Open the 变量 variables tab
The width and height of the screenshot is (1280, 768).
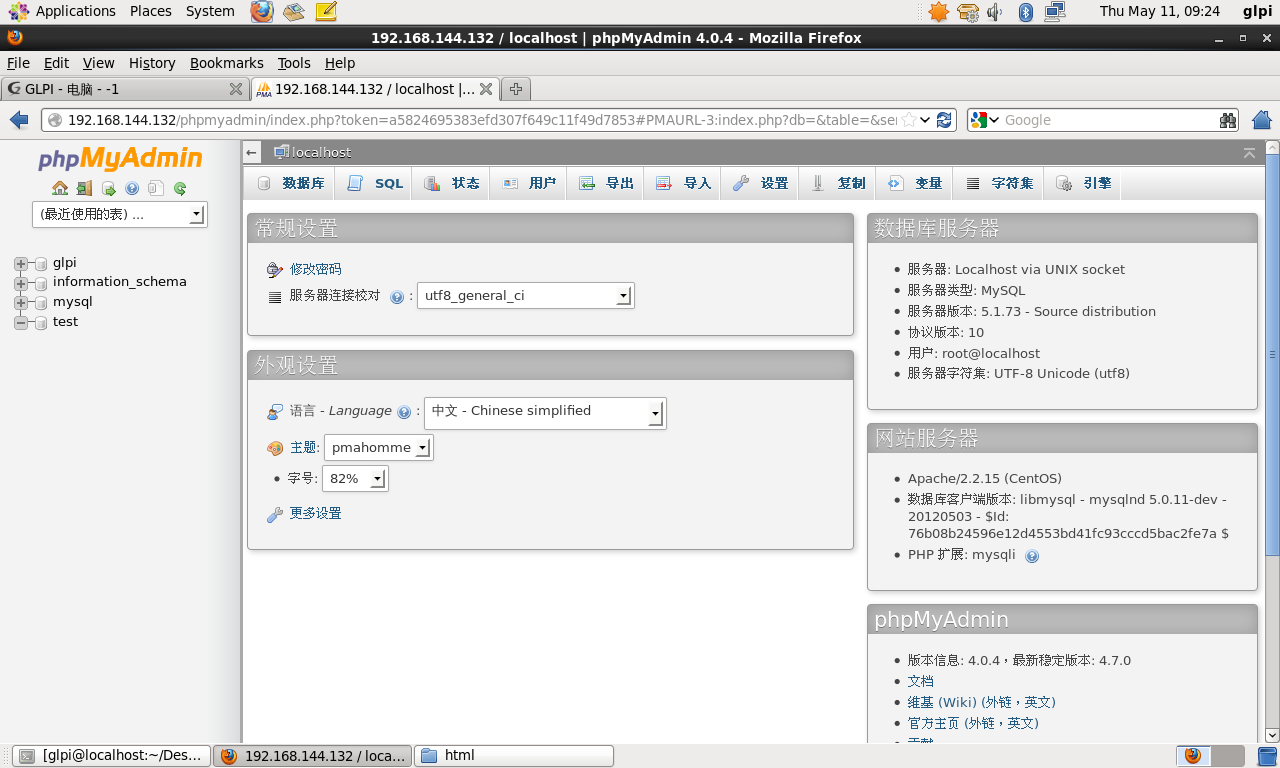[x=914, y=184]
